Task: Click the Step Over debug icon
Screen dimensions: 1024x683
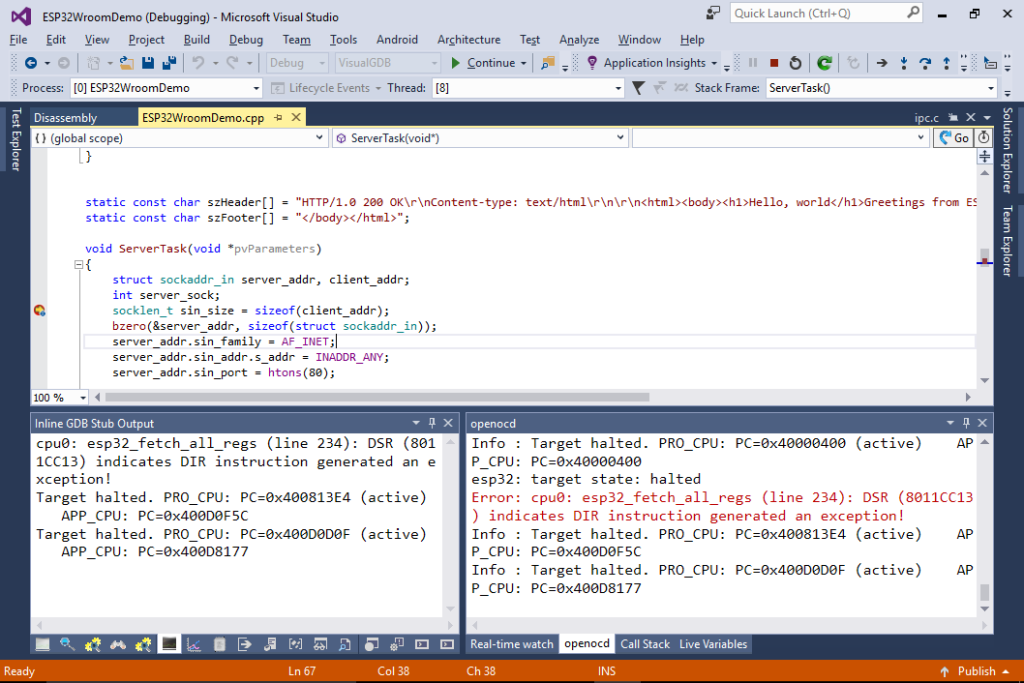Action: 925,63
